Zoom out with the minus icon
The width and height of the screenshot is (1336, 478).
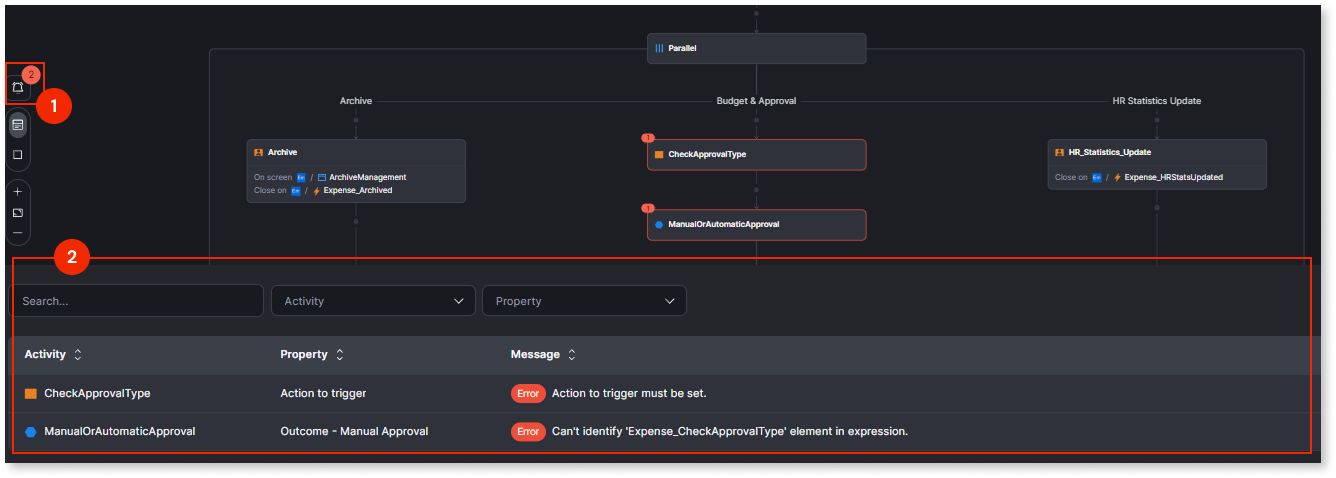pyautogui.click(x=18, y=233)
